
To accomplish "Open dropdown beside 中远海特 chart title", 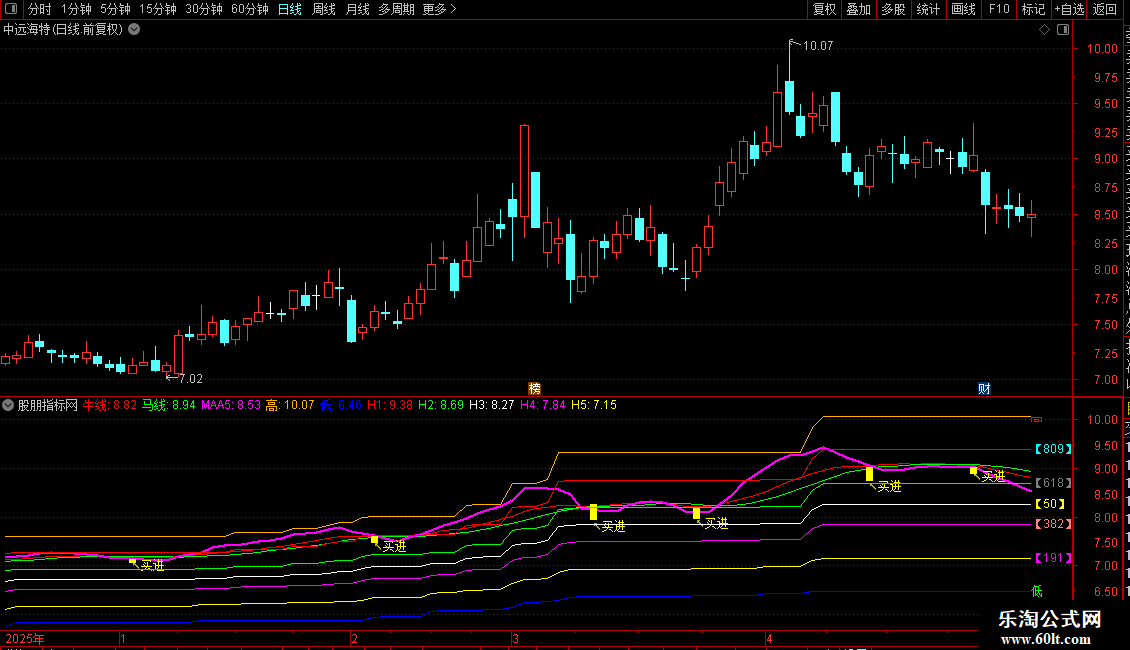I will [x=134, y=30].
